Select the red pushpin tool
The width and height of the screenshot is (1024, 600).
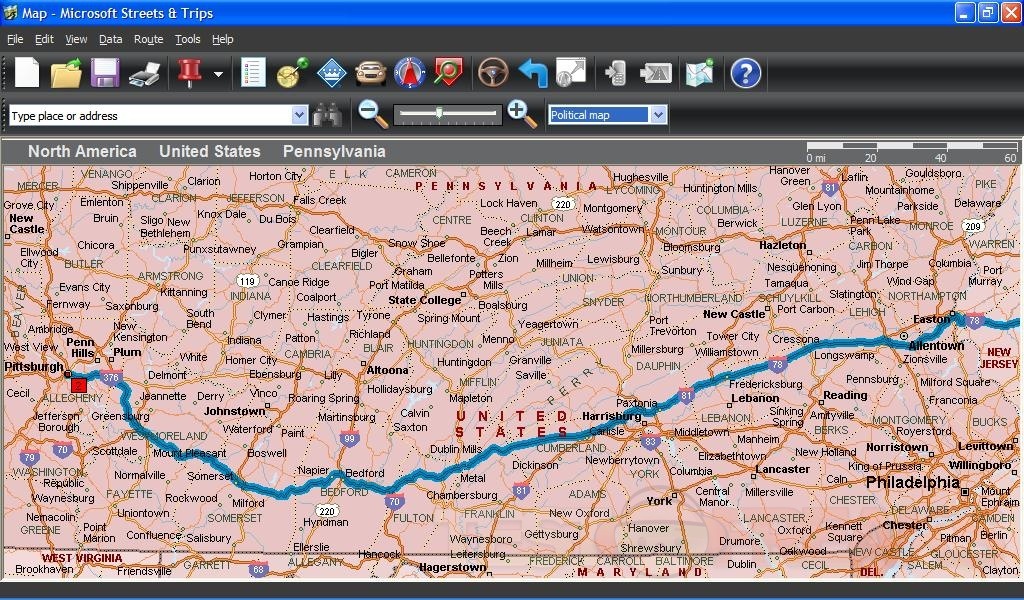(189, 73)
